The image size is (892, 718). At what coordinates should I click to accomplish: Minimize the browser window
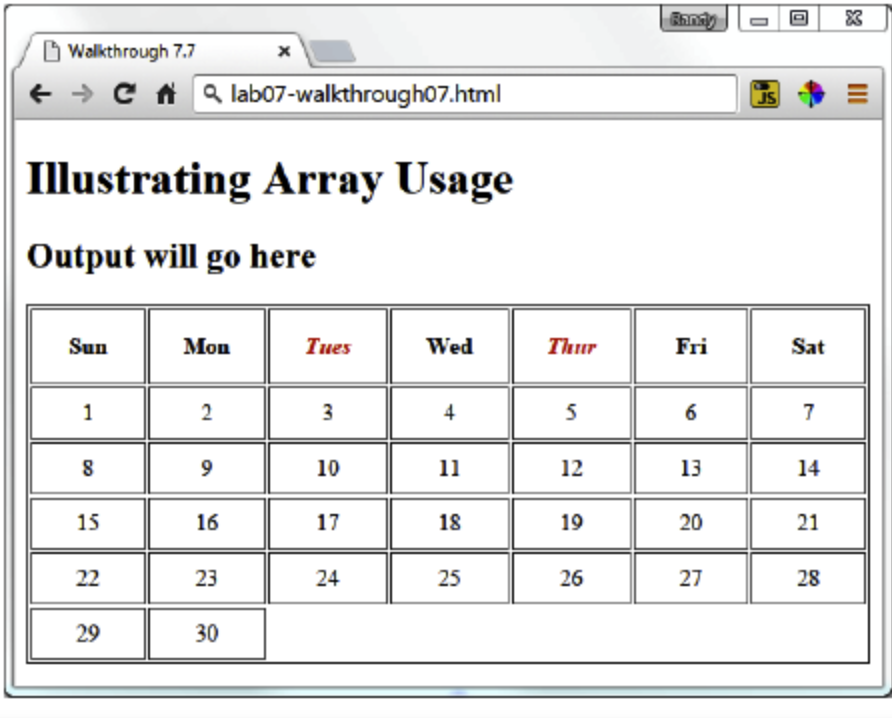click(759, 20)
